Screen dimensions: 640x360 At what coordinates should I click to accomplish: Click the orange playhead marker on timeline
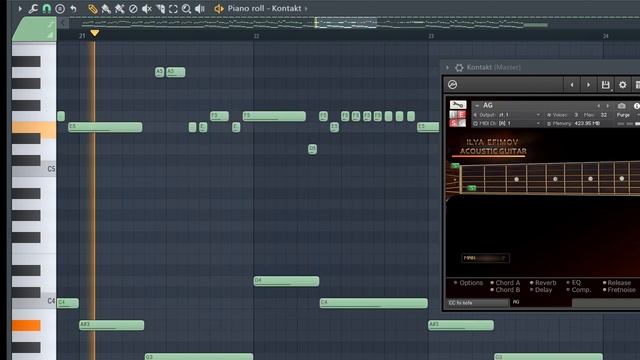(x=94, y=33)
